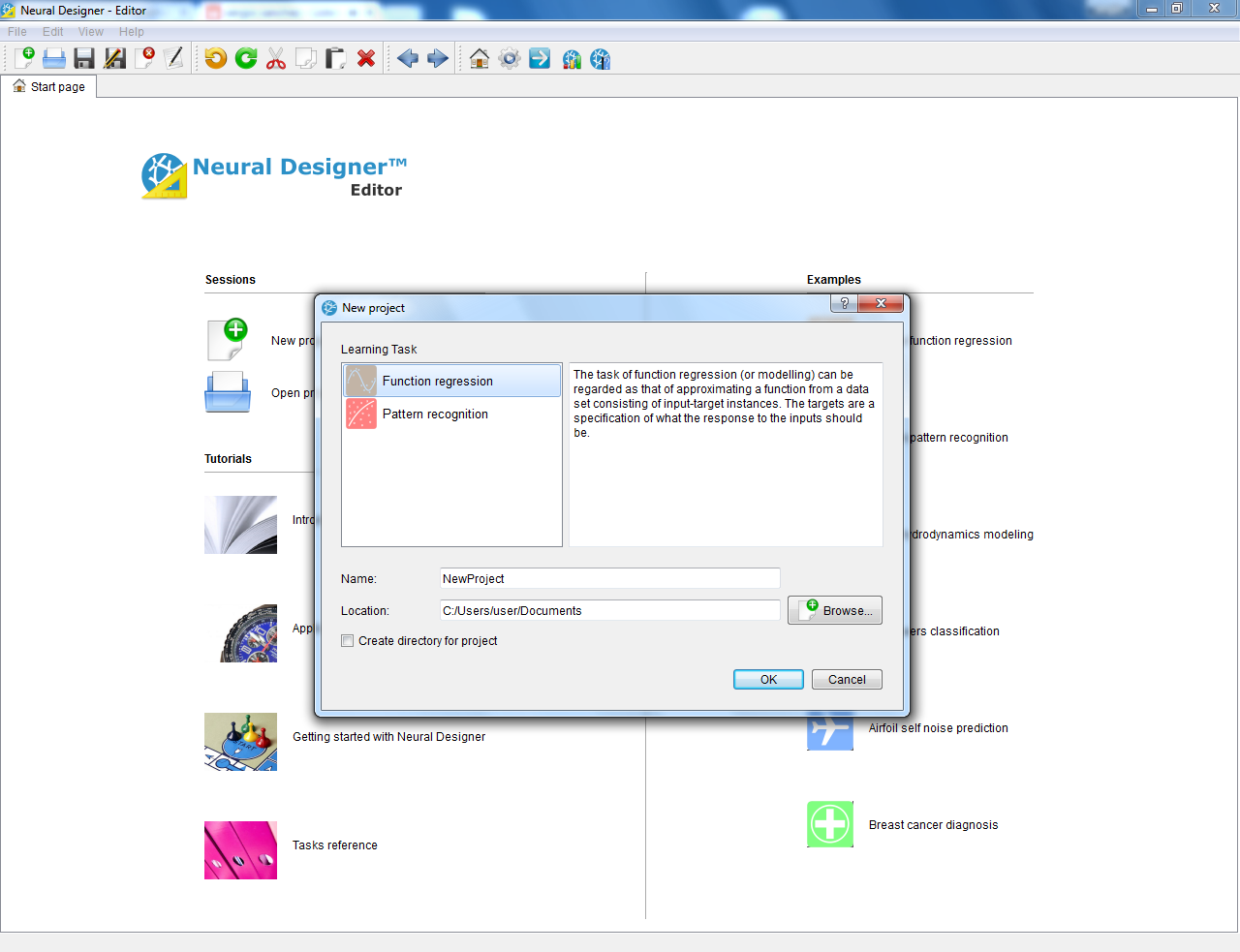Click the Forward right arrow icon
The image size is (1240, 952).
tap(438, 58)
